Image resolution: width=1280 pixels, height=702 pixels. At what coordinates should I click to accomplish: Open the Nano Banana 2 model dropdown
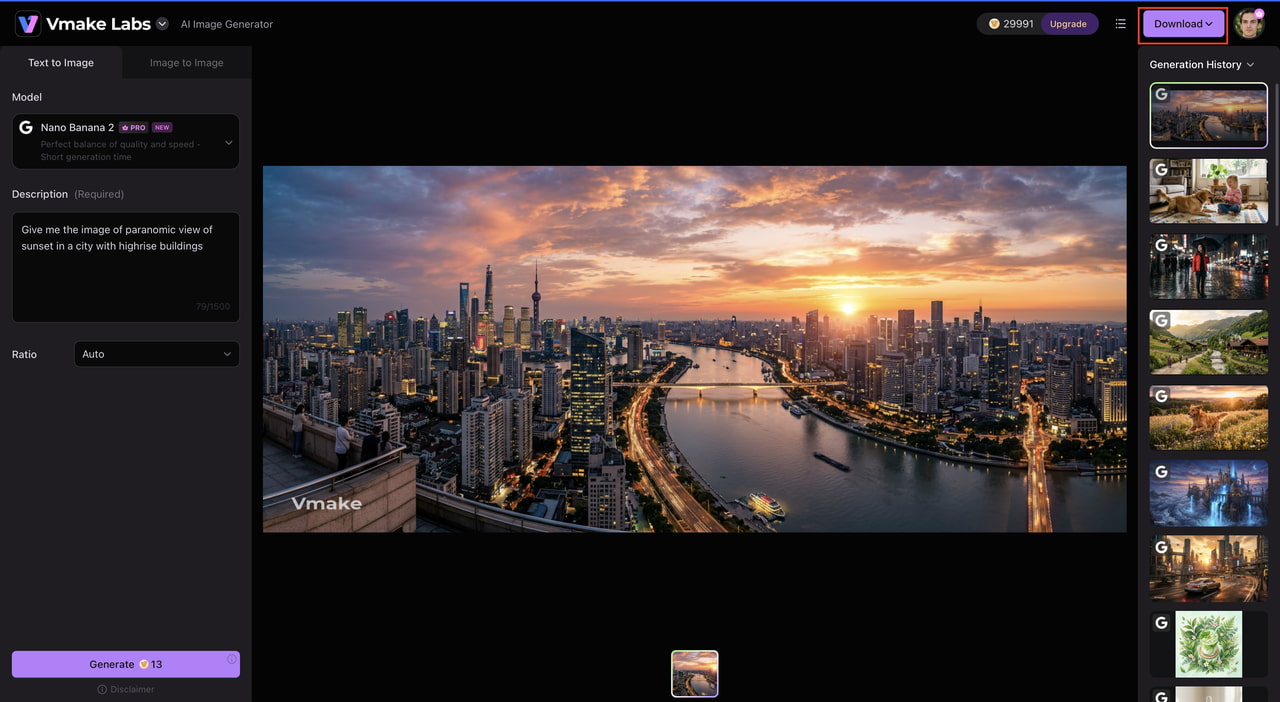tap(126, 141)
